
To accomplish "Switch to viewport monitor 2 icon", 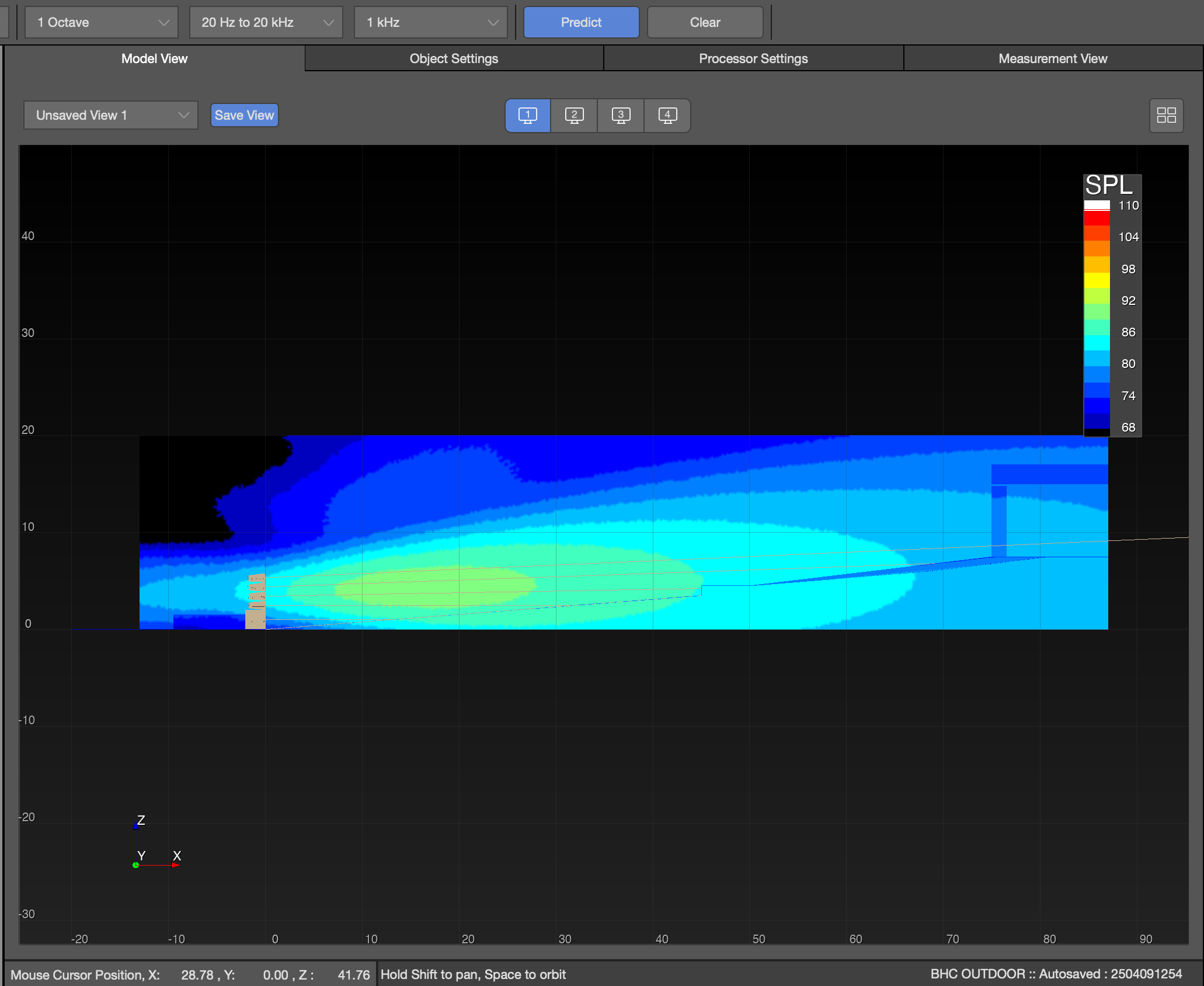I will tap(574, 115).
